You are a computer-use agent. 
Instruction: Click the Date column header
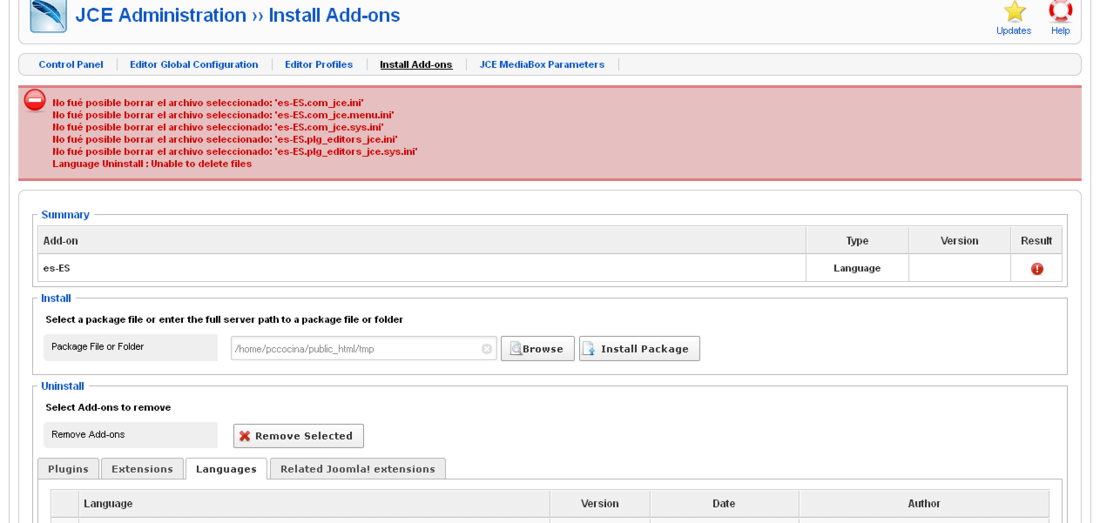point(724,503)
